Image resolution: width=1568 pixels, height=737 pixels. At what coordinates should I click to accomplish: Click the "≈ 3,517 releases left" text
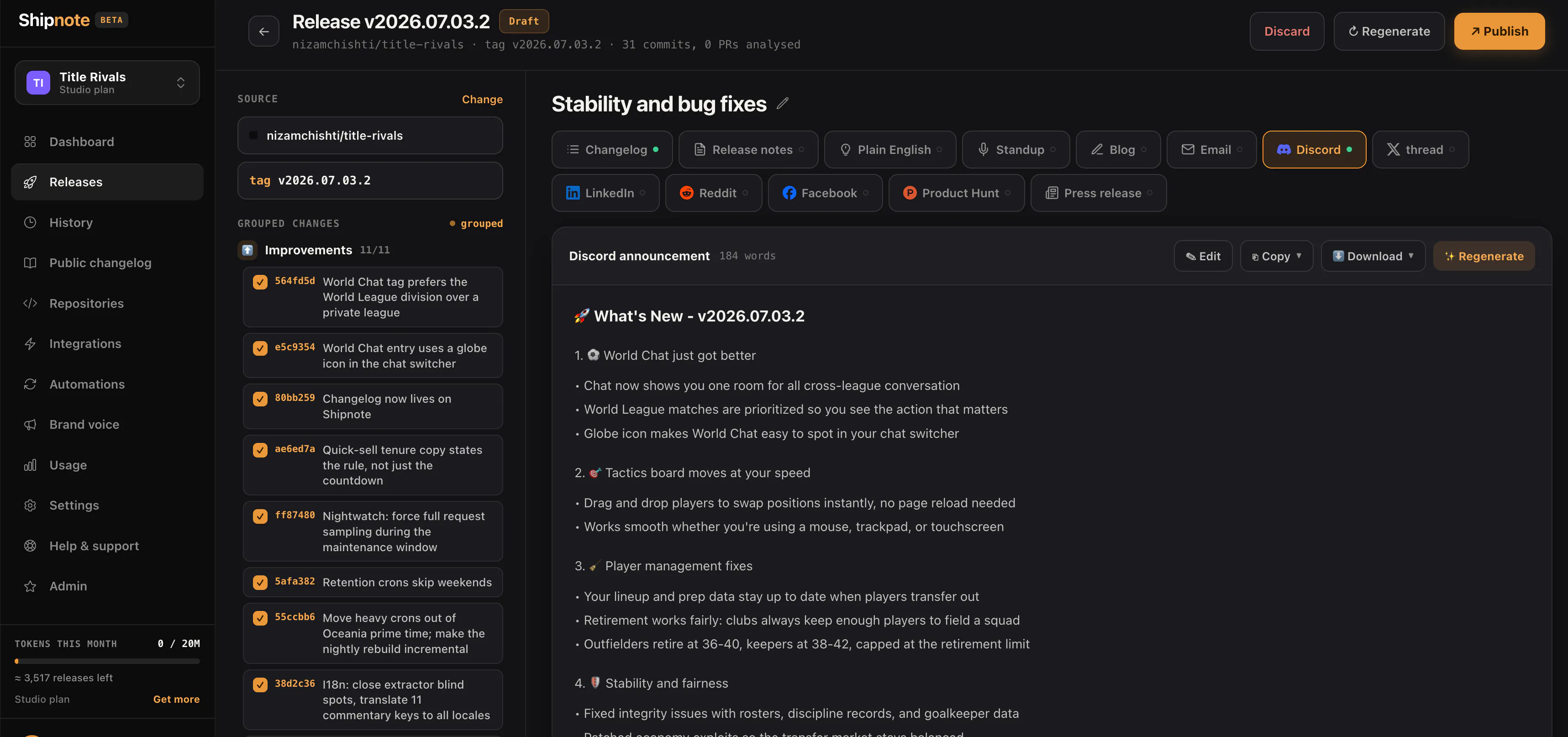(x=64, y=678)
